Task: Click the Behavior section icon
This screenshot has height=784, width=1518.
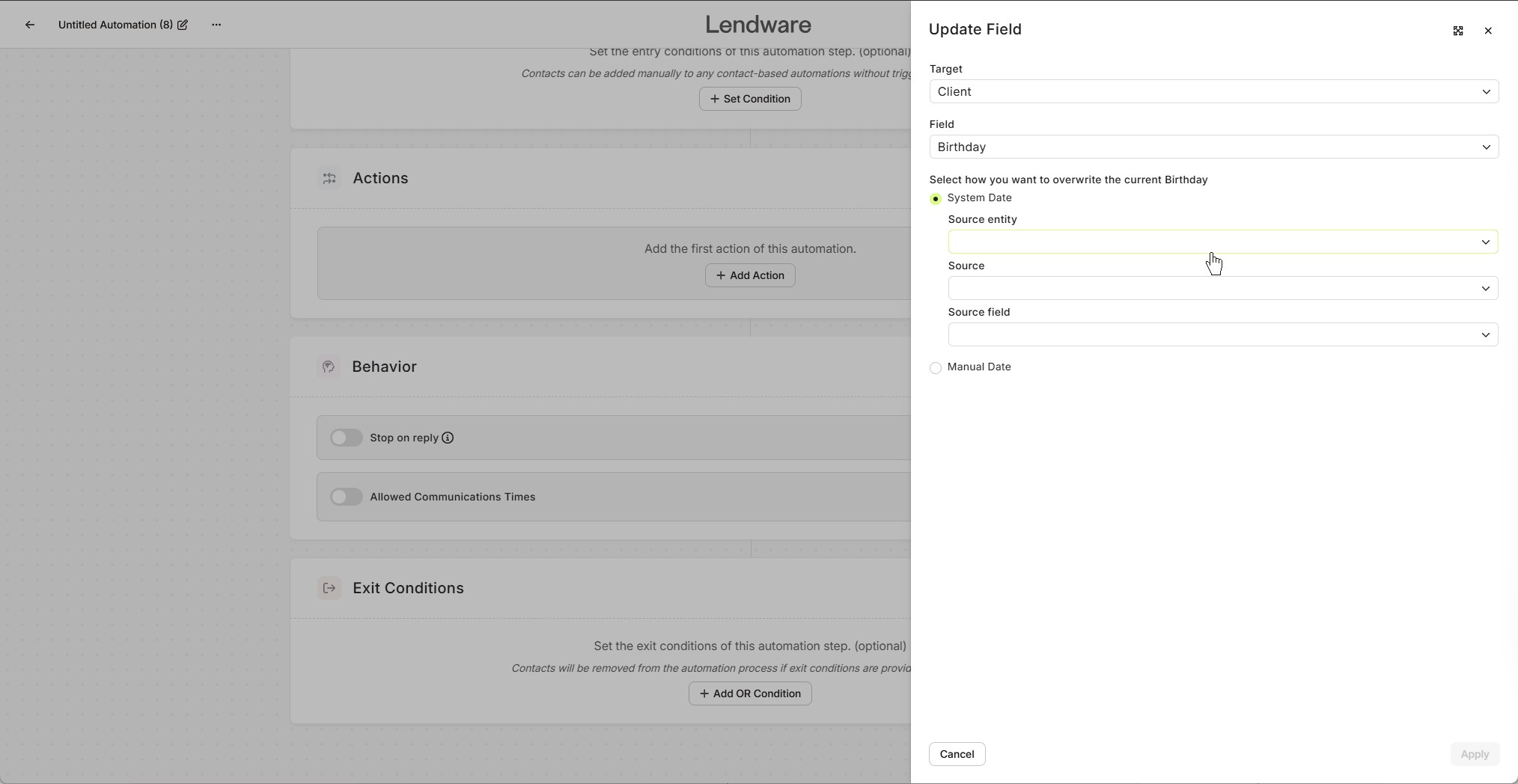Action: pos(329,367)
